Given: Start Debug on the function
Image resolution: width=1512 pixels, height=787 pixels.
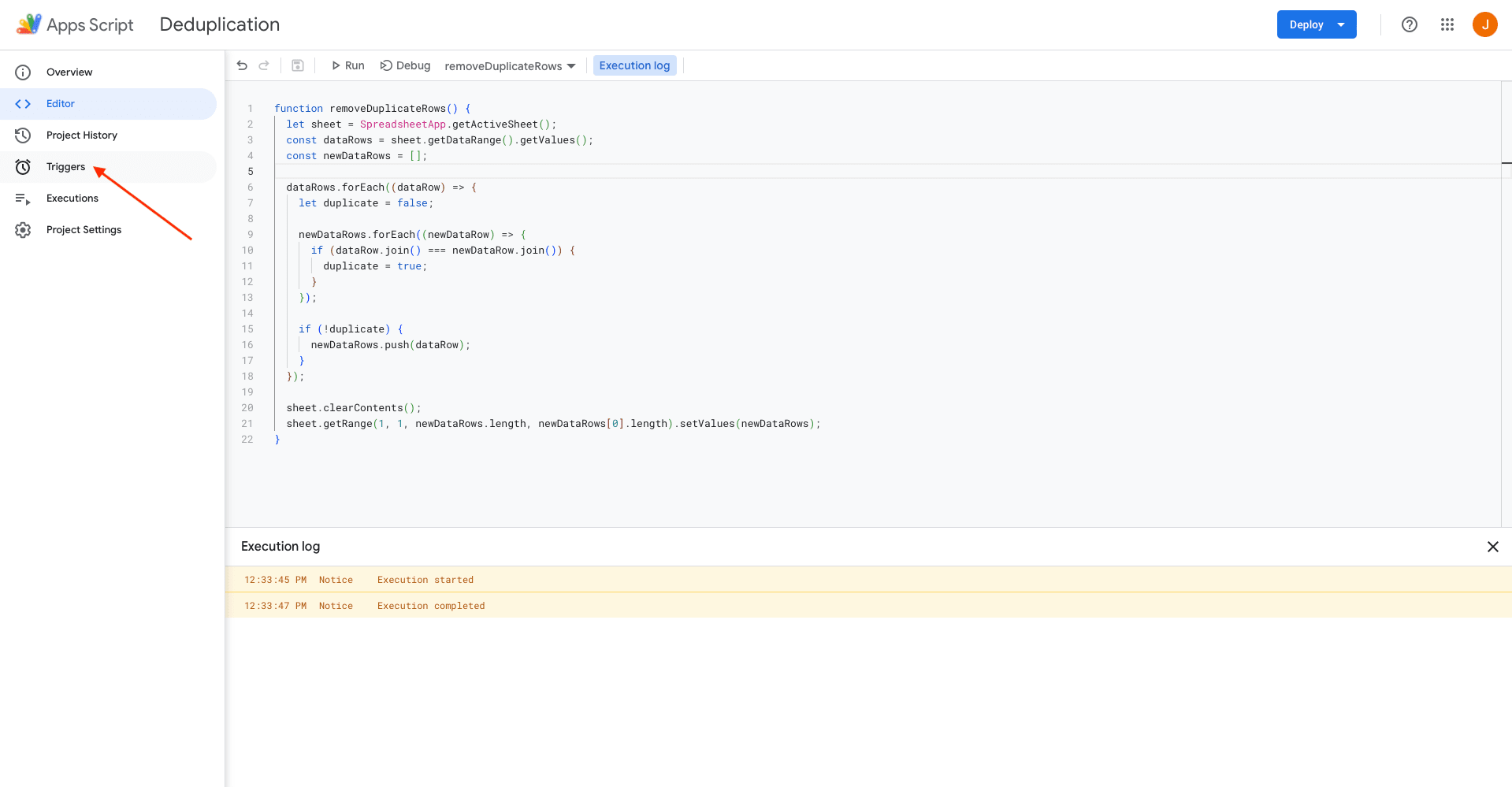Looking at the screenshot, I should 405,65.
